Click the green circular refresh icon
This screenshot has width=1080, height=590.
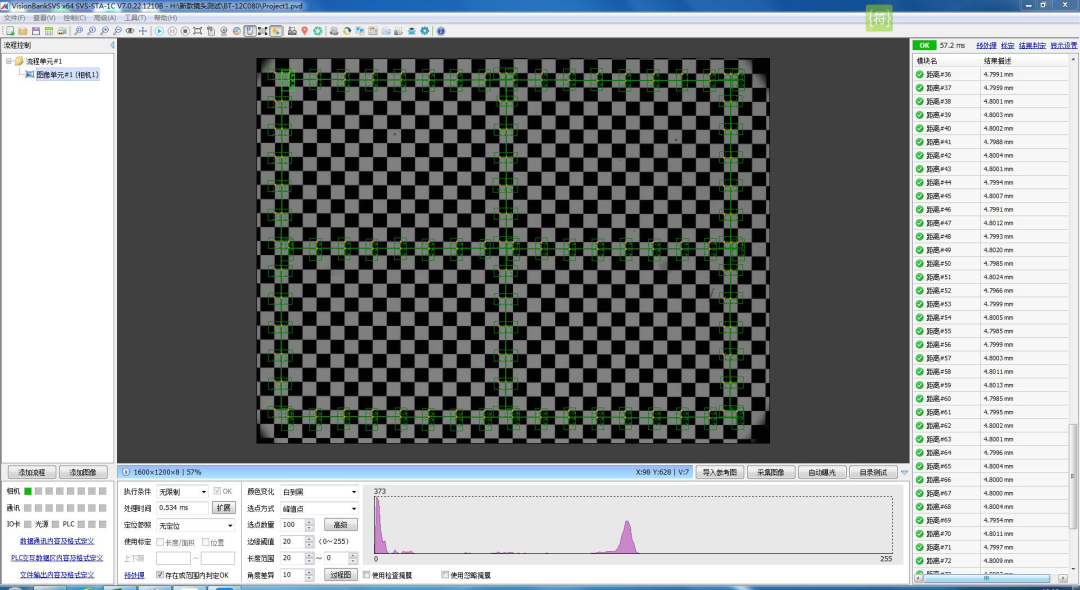[318, 31]
